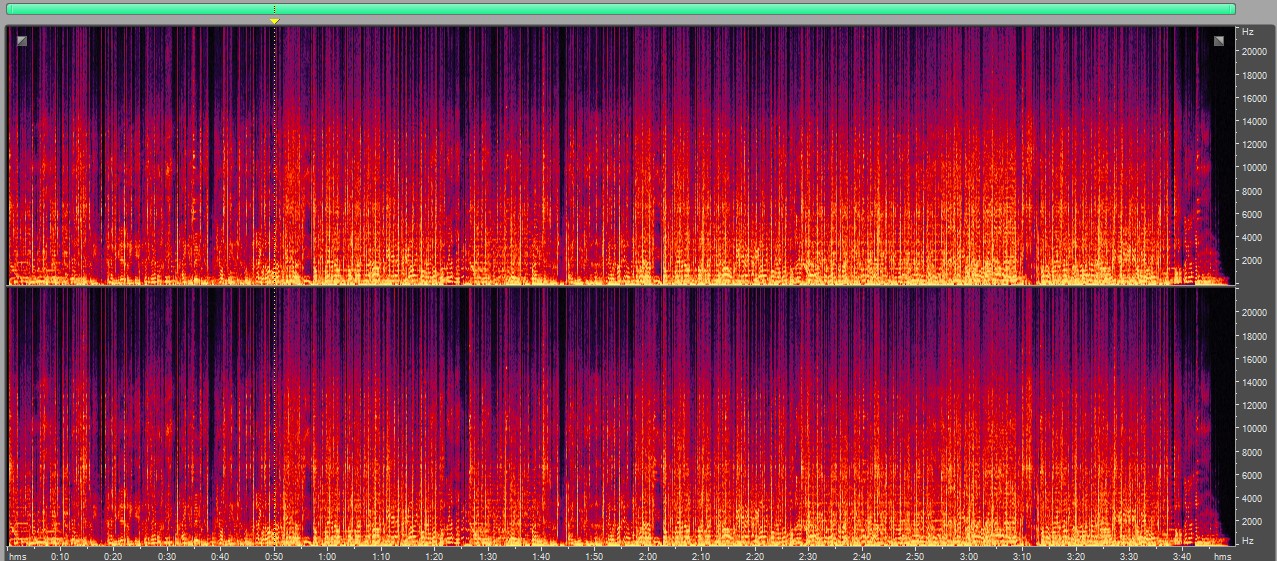Viewport: 1277px width, 561px height.
Task: Click the 1:40 mark on the time ruler
Action: [x=541, y=556]
